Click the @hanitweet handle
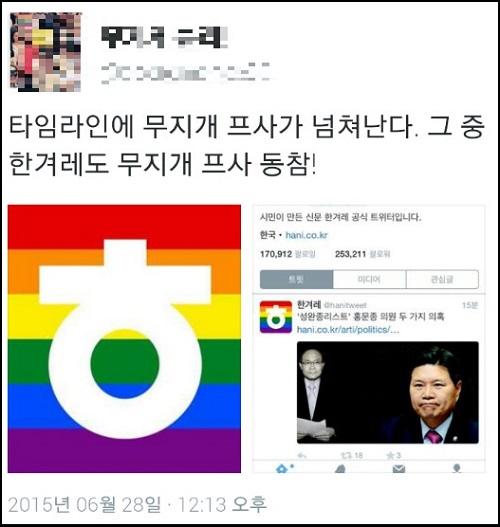The image size is (500, 527). 345,305
